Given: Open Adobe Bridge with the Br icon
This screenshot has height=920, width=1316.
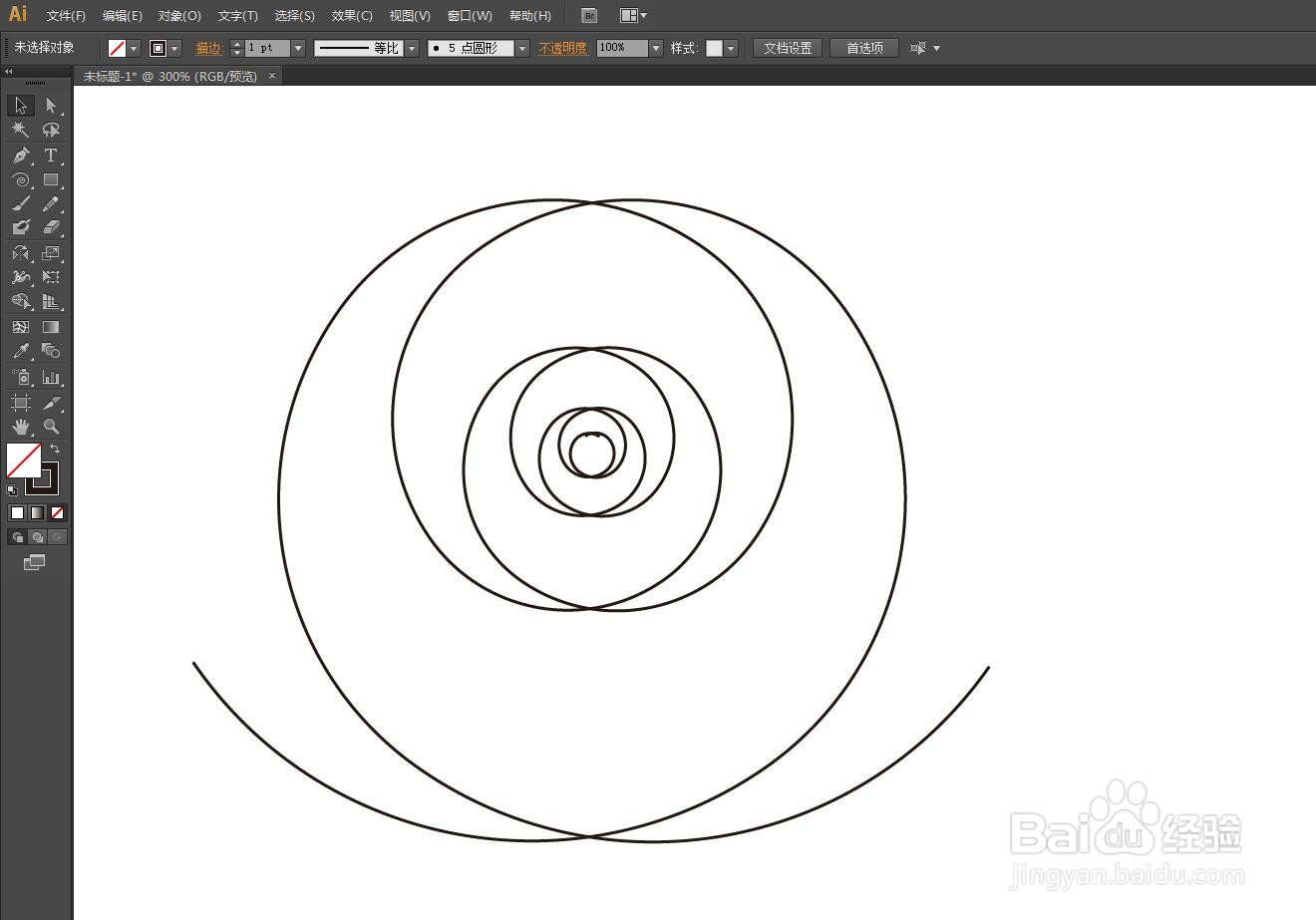Looking at the screenshot, I should coord(589,16).
